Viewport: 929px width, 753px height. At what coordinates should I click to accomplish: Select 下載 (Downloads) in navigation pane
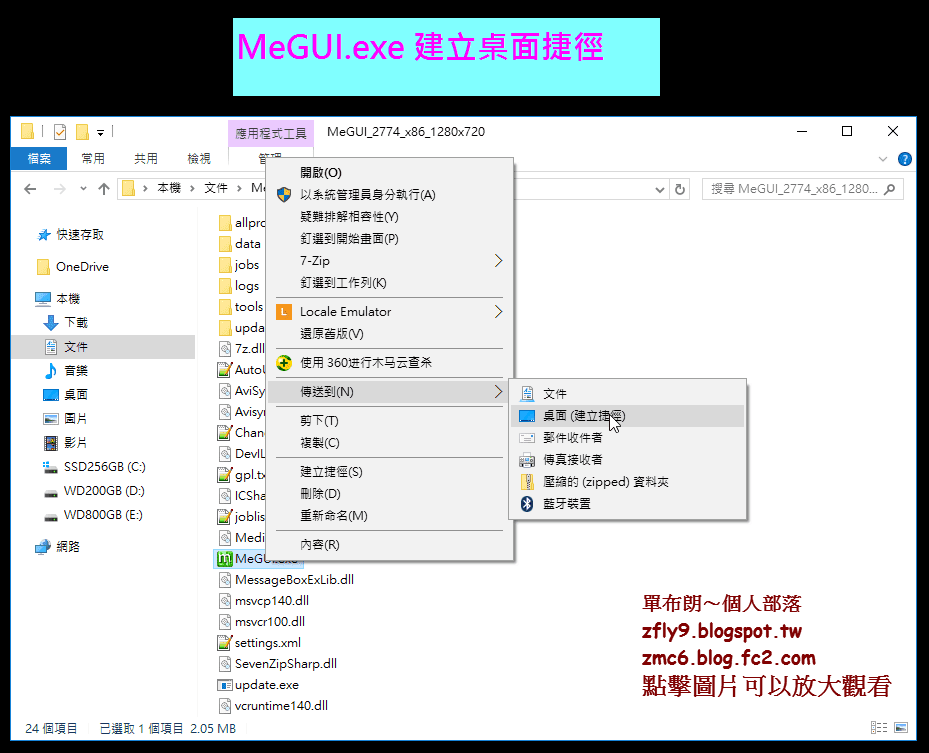point(76,323)
